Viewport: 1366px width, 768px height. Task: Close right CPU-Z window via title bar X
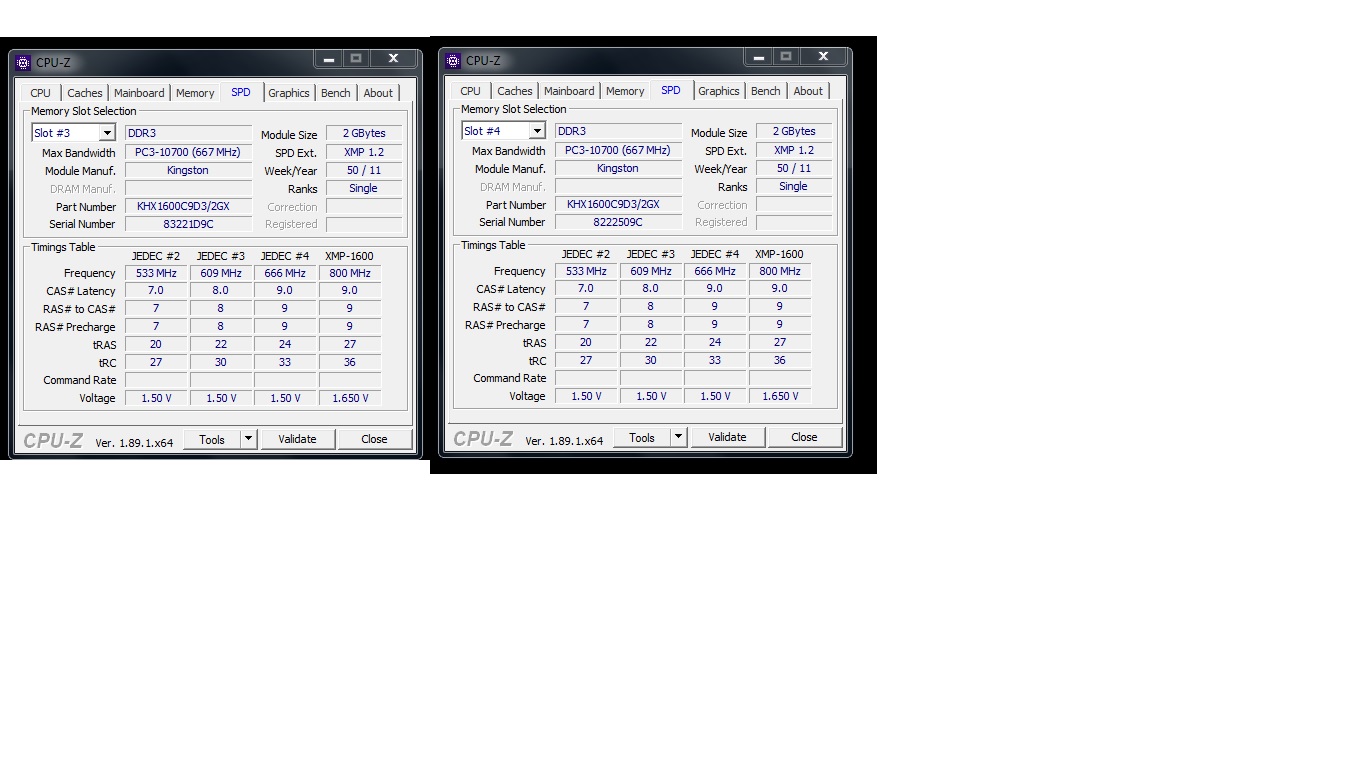click(x=823, y=57)
